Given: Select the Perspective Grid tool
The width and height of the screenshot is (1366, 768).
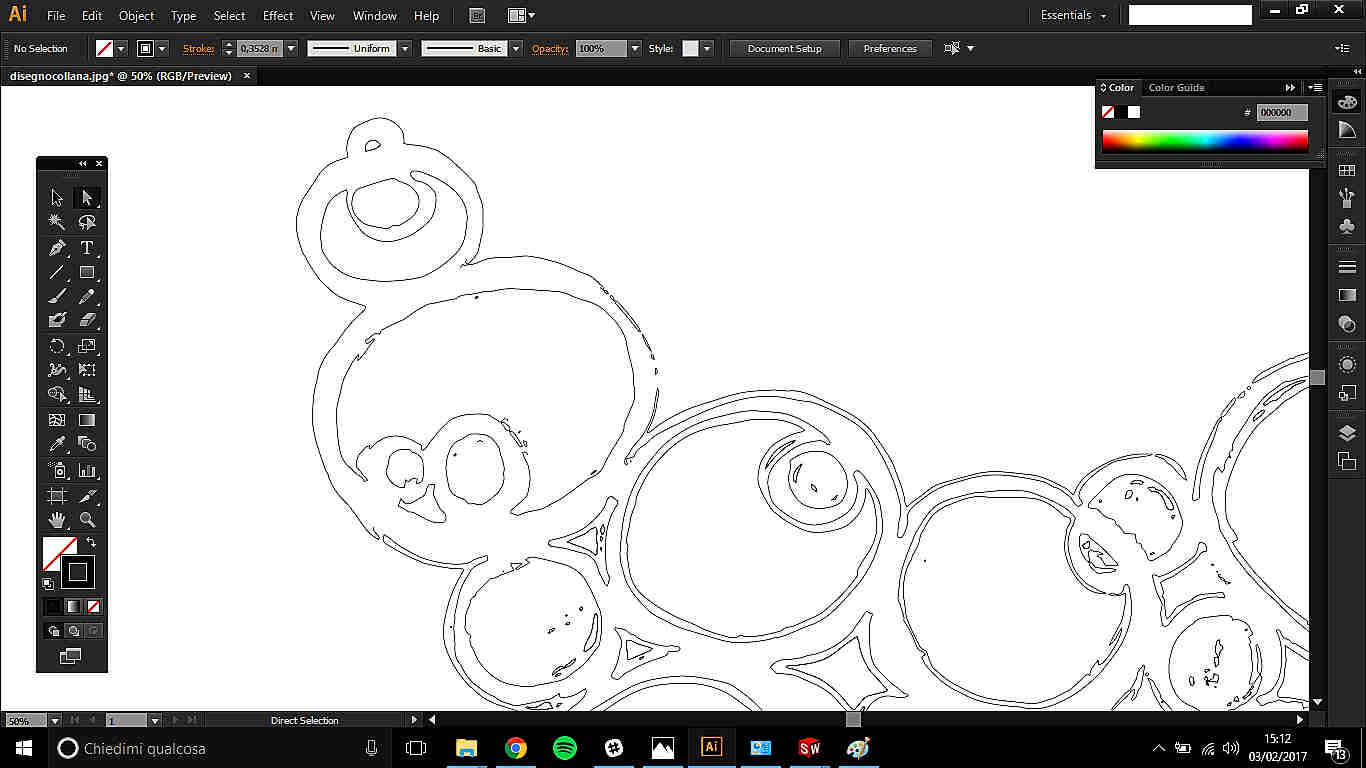Looking at the screenshot, I should [x=87, y=395].
